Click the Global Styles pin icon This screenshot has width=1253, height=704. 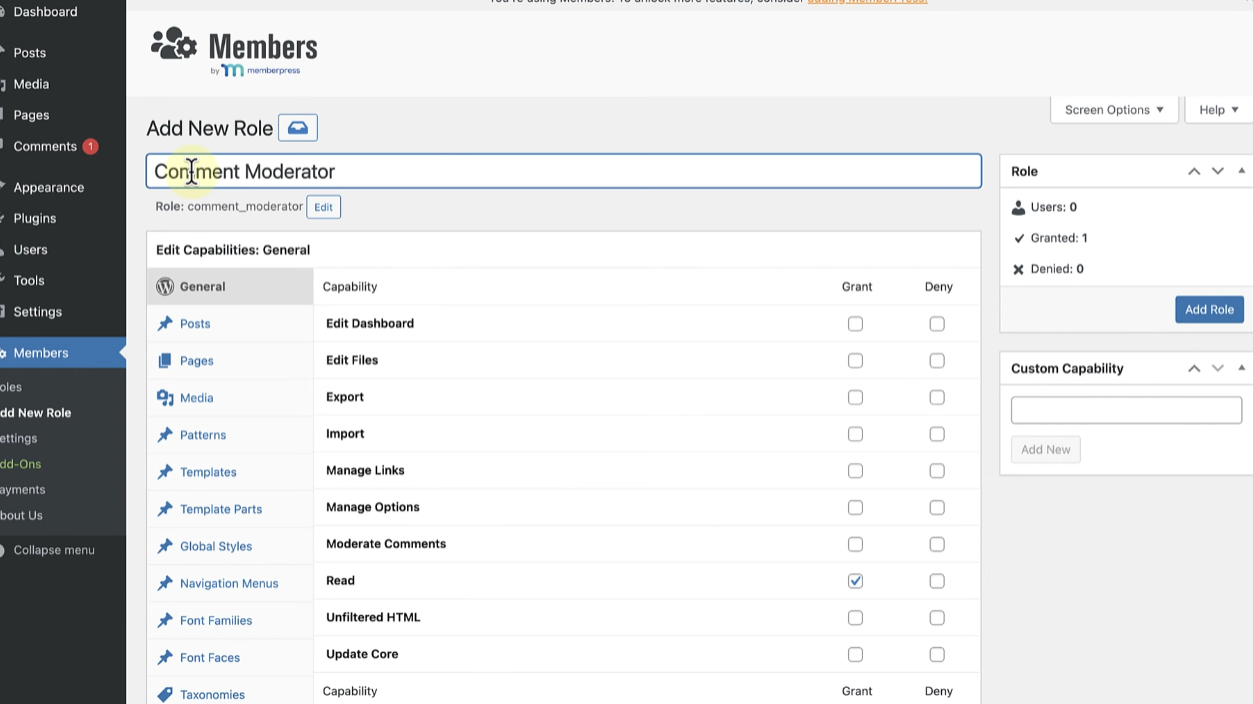click(166, 546)
